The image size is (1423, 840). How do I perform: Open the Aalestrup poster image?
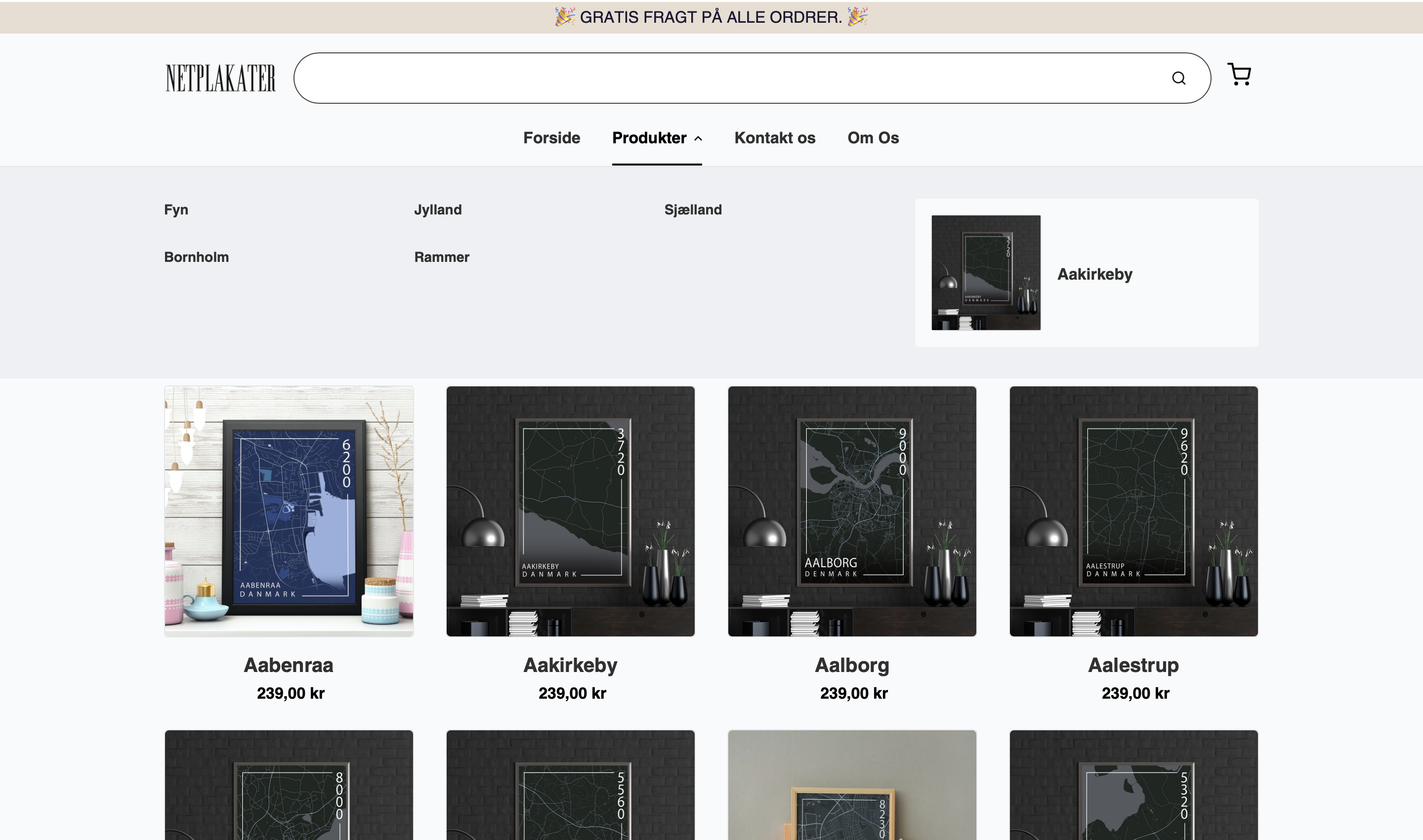tap(1133, 511)
